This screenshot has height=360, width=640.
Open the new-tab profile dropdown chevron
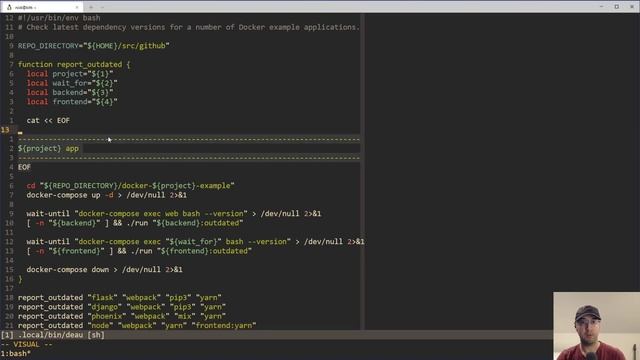pos(102,7)
